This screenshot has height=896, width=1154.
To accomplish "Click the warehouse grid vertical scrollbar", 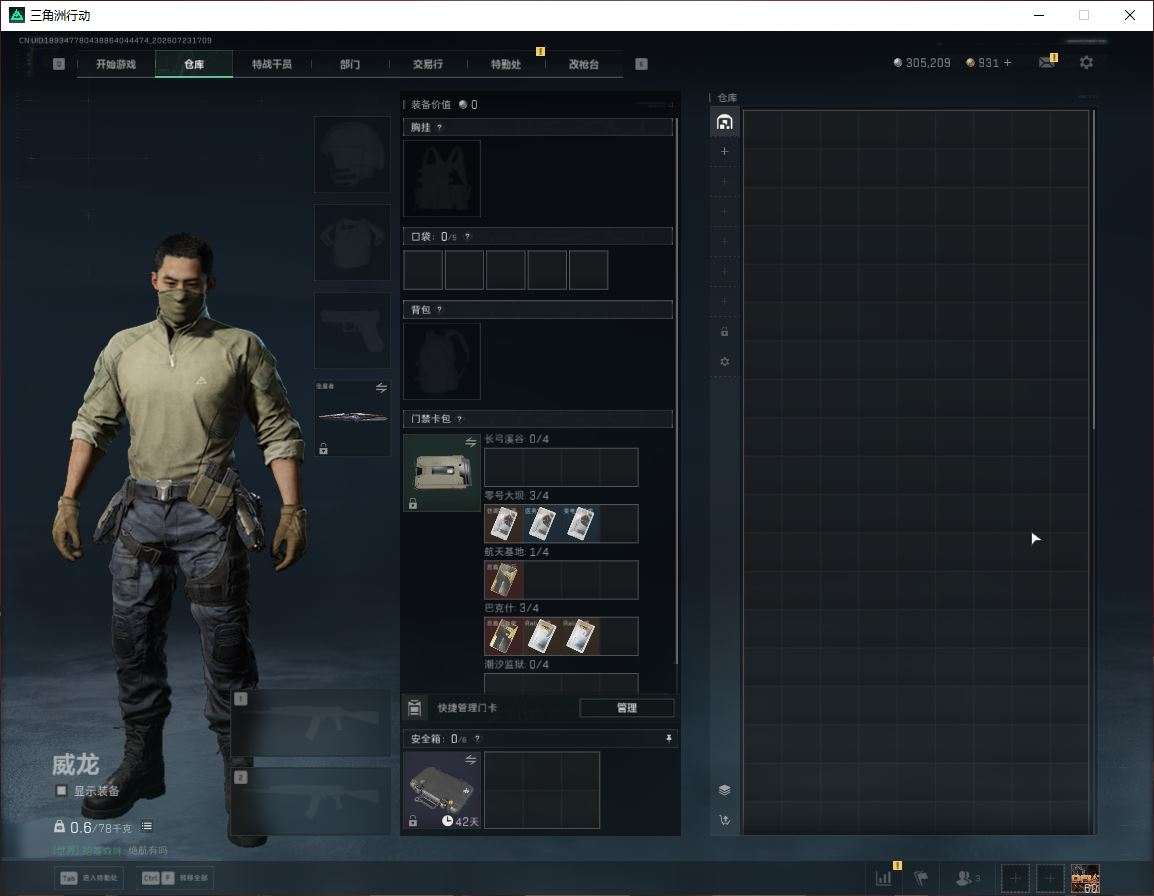I will coord(1094,269).
